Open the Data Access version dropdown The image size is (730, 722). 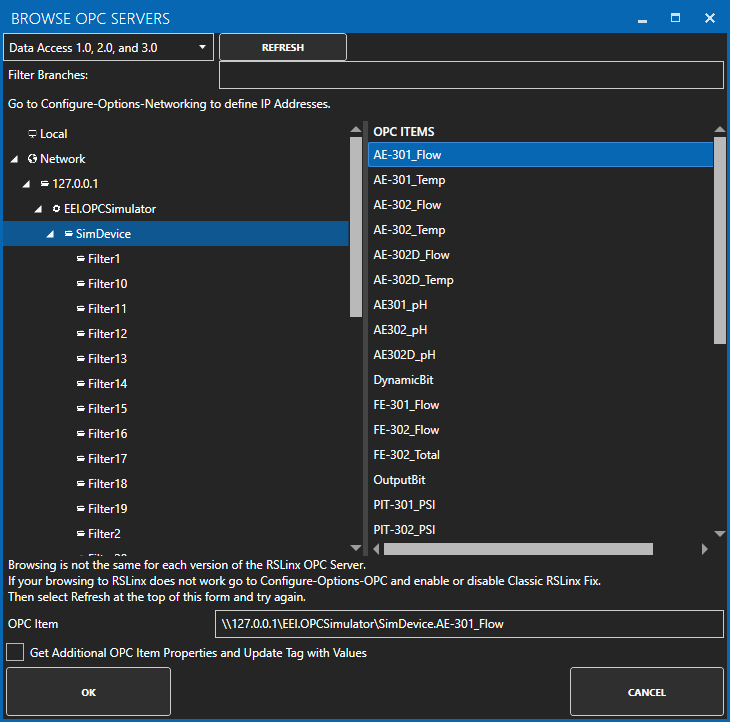pyautogui.click(x=108, y=47)
